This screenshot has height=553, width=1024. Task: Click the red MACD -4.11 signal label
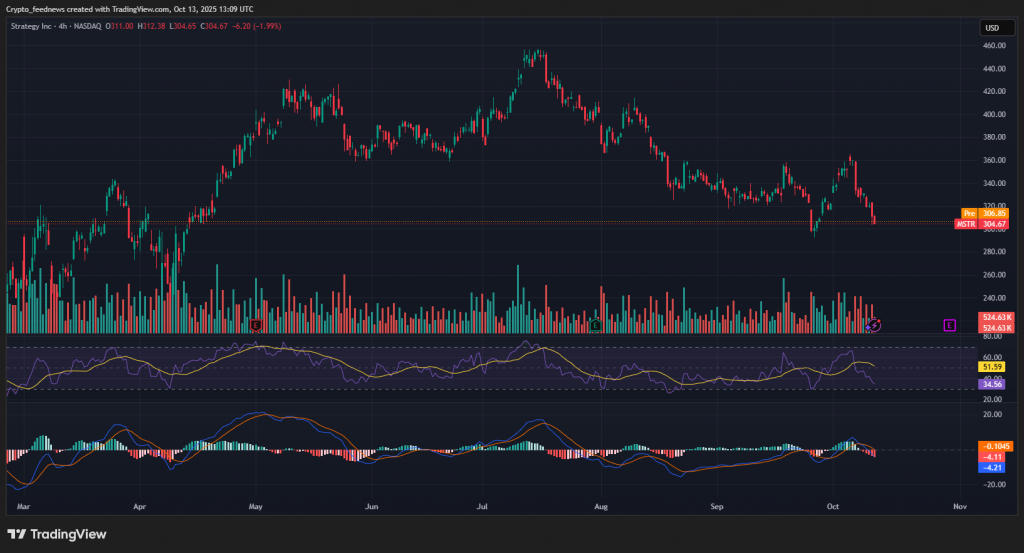[992, 456]
